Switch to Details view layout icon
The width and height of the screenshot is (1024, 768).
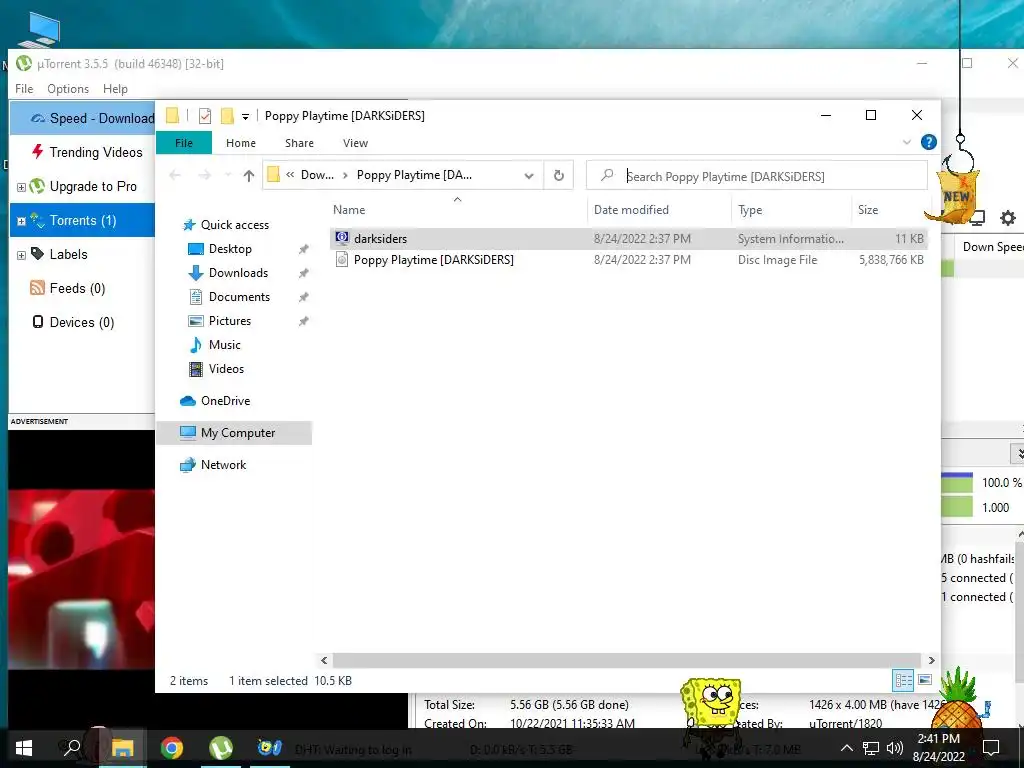point(903,680)
